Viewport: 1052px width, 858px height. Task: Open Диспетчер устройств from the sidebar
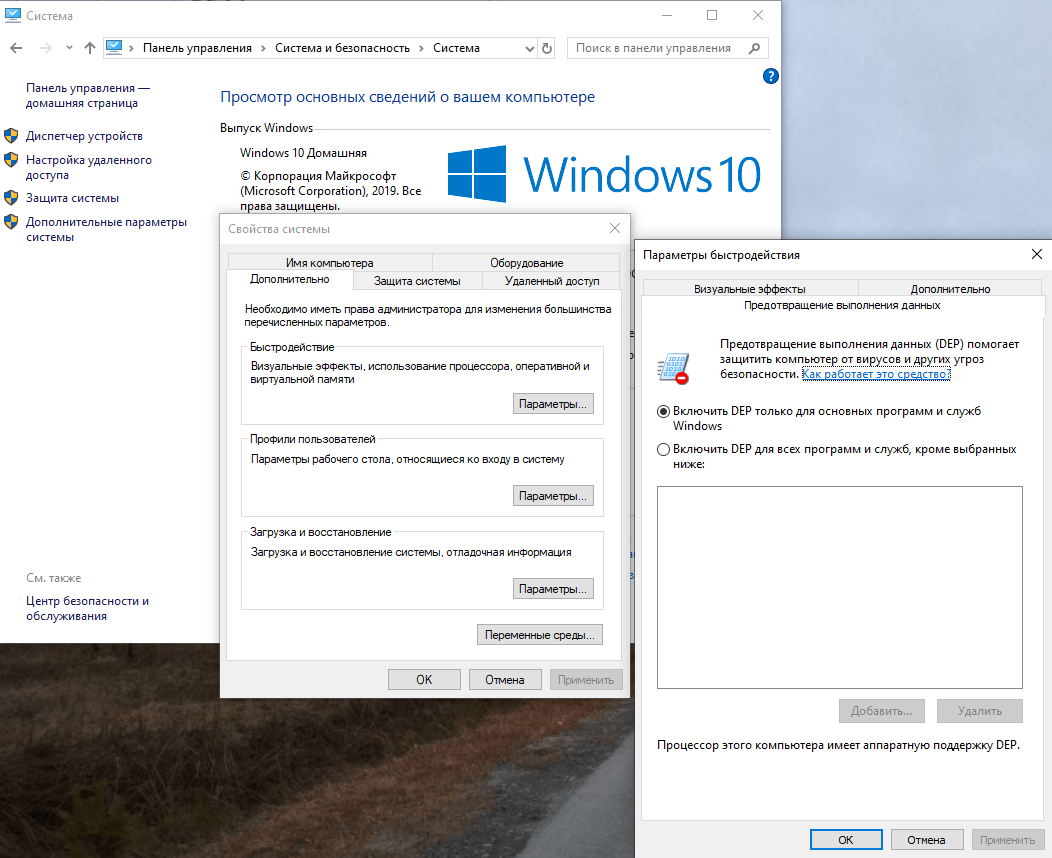[84, 136]
